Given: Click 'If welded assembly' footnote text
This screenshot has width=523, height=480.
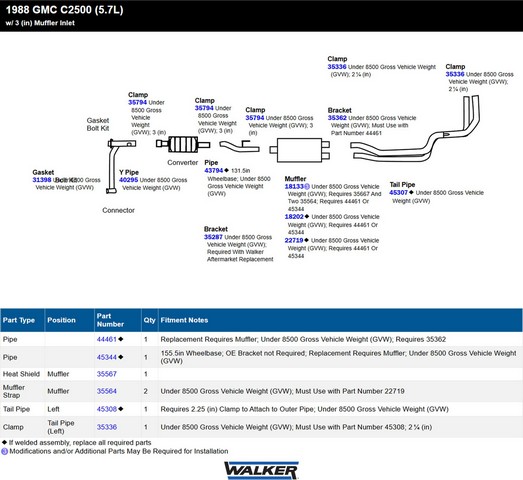Looking at the screenshot, I should [x=80, y=443].
